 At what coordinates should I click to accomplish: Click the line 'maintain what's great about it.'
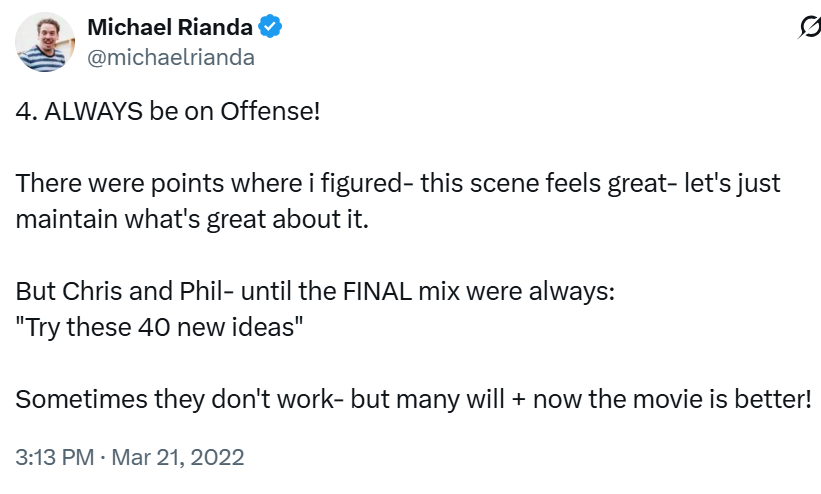pos(192,219)
